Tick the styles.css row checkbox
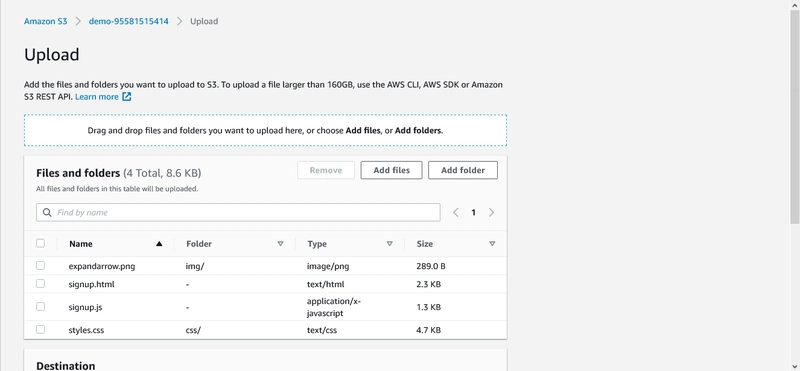This screenshot has height=371, width=800. [40, 330]
